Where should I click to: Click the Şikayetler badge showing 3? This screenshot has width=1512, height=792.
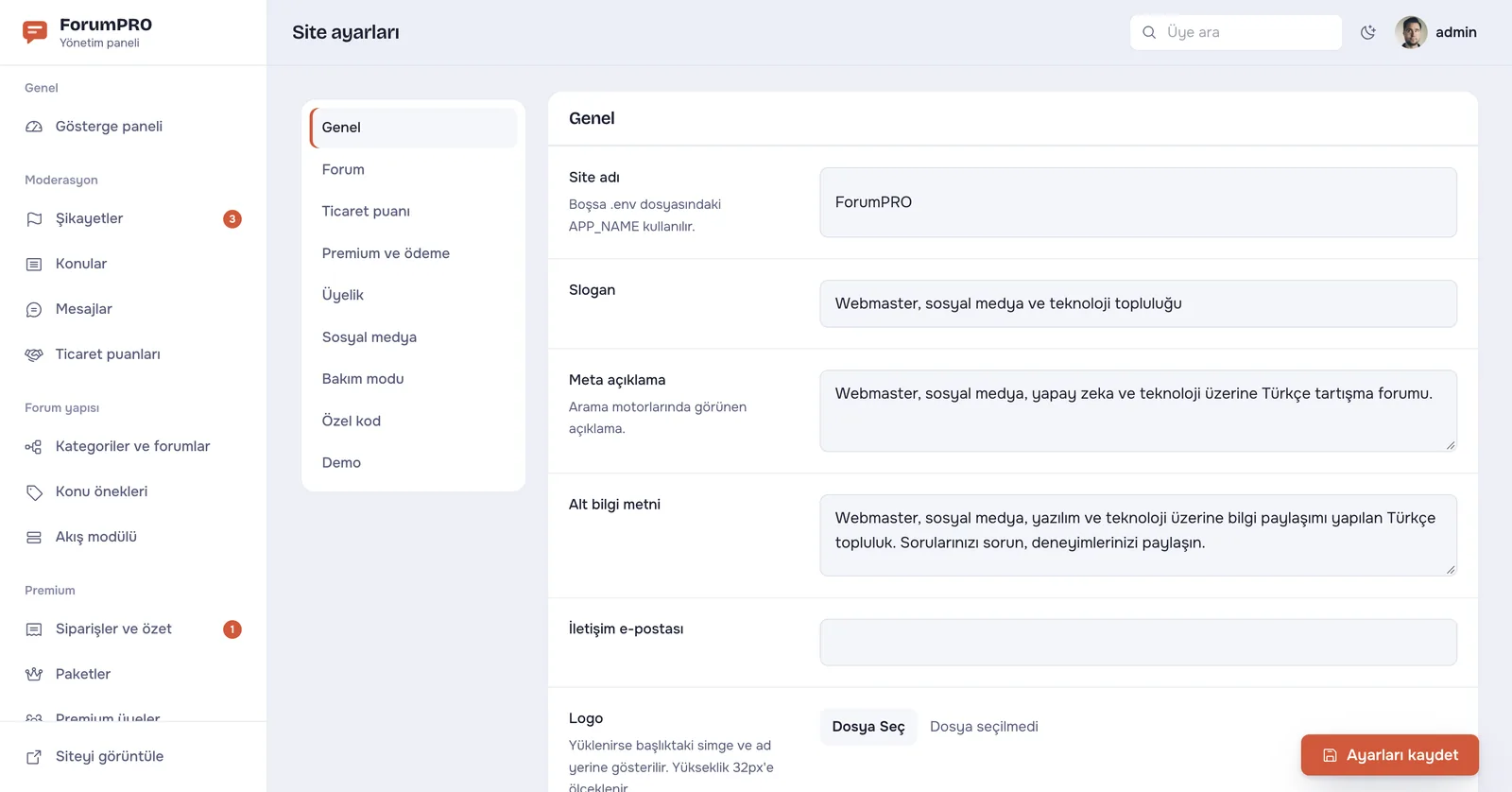232,219
